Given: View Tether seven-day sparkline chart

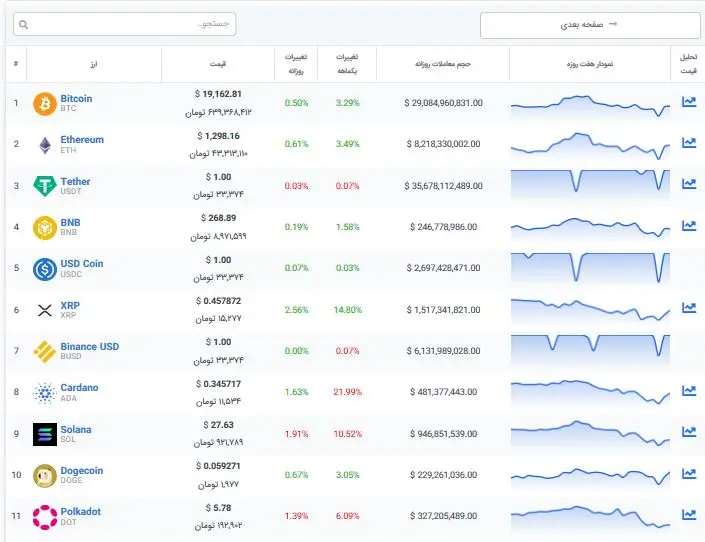Looking at the screenshot, I should (x=590, y=185).
